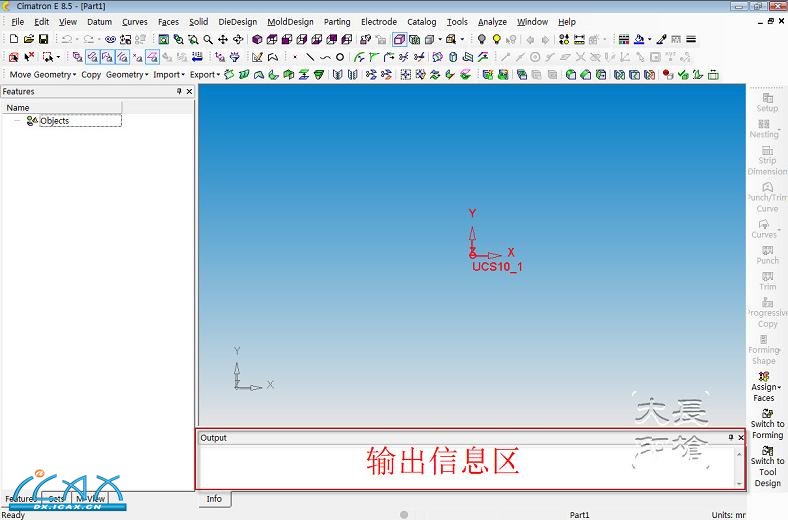Screen dimensions: 788x520
Task: Open the Electrode menu
Action: pos(379,22)
